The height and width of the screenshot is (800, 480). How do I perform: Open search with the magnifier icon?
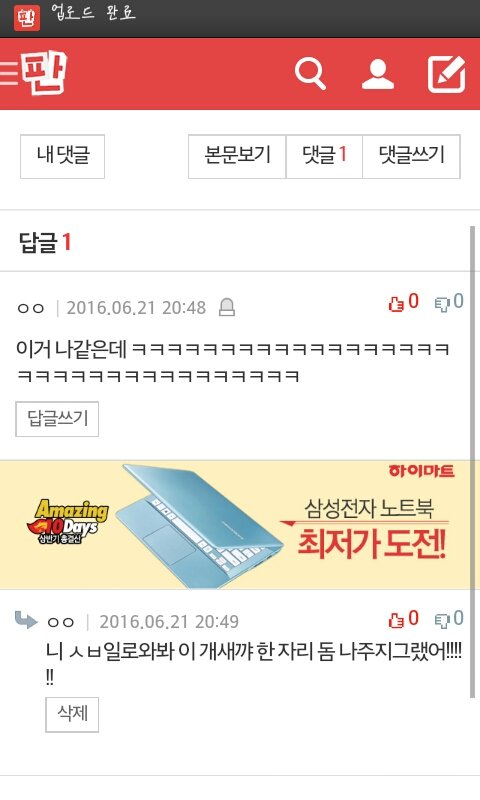tap(310, 74)
